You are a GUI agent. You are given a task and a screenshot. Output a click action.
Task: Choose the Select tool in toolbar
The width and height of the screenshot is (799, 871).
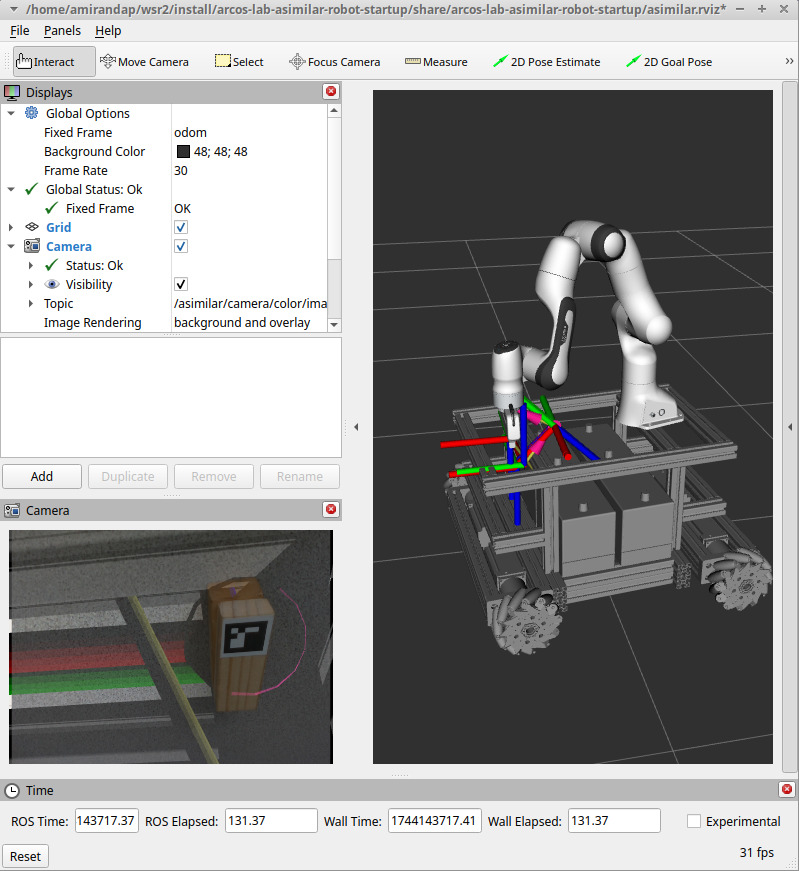pos(239,62)
